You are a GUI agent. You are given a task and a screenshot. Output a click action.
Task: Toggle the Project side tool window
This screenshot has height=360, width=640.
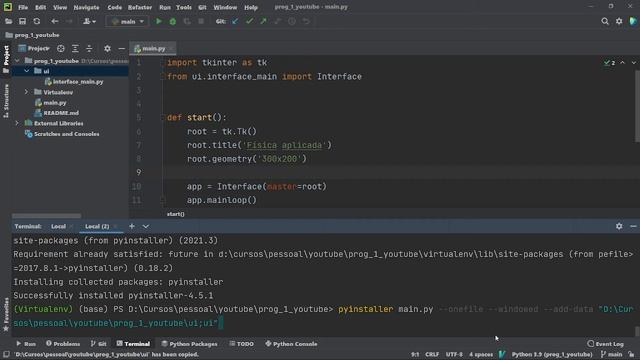(x=6, y=60)
